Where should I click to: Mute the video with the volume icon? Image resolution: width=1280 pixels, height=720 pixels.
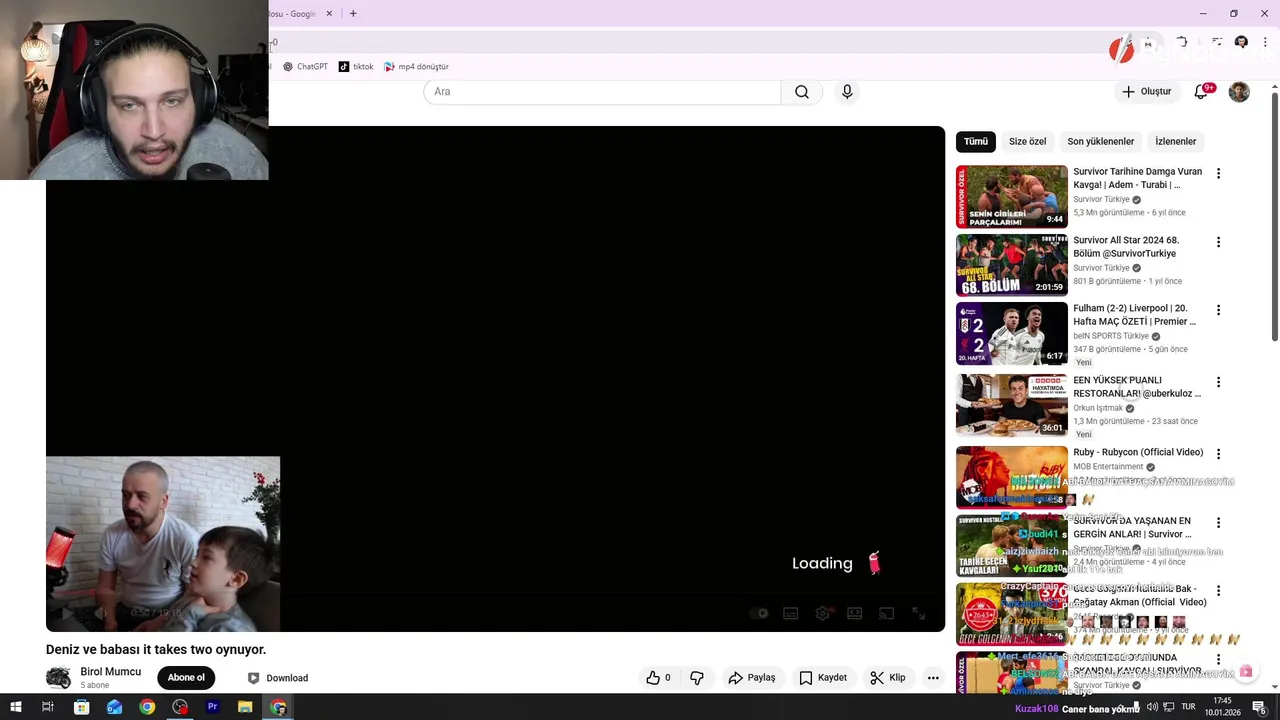pyautogui.click(x=101, y=613)
